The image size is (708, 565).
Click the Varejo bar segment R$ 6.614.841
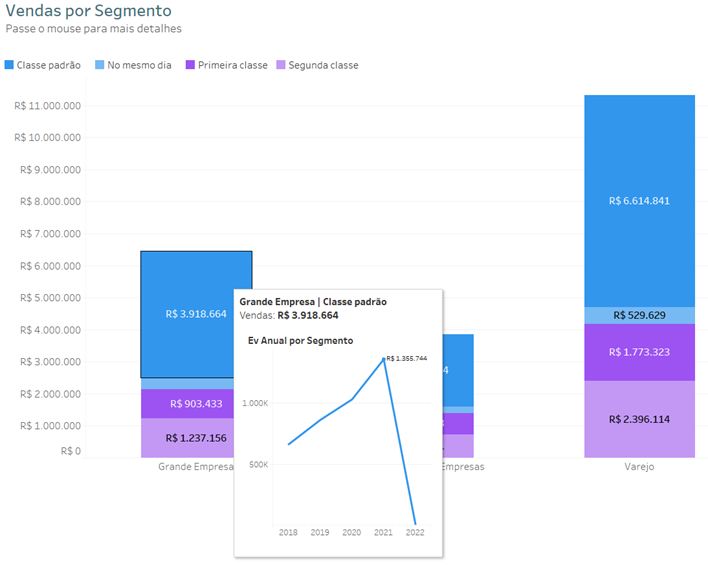(x=639, y=201)
